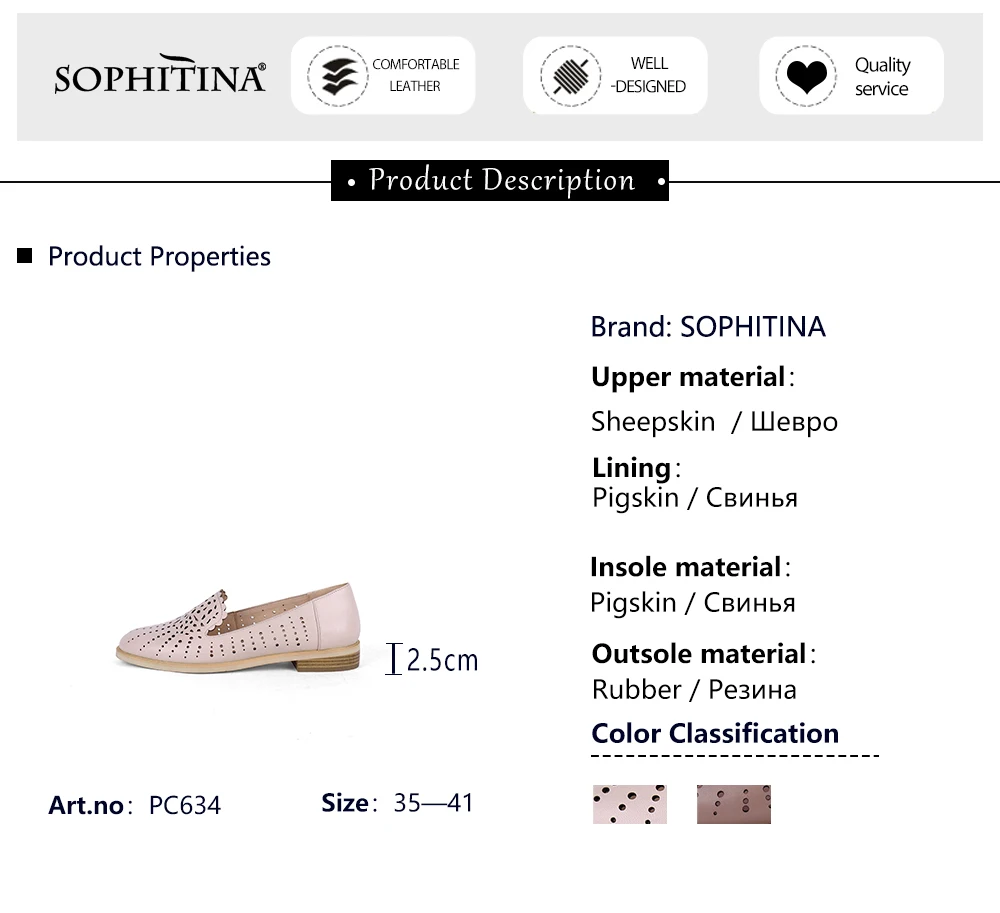Click the black heart quality service icon
Screen dimensions: 1000x913
click(806, 76)
